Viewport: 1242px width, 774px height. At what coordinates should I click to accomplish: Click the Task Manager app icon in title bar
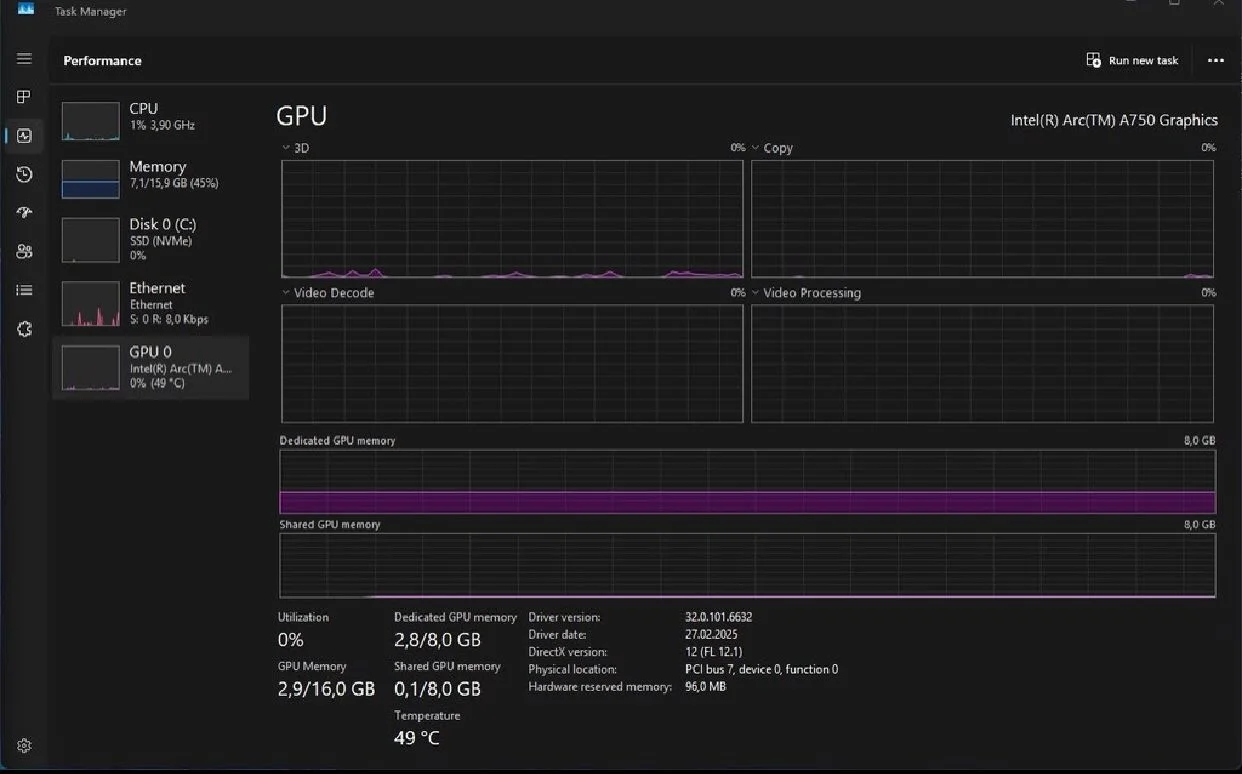tap(26, 9)
